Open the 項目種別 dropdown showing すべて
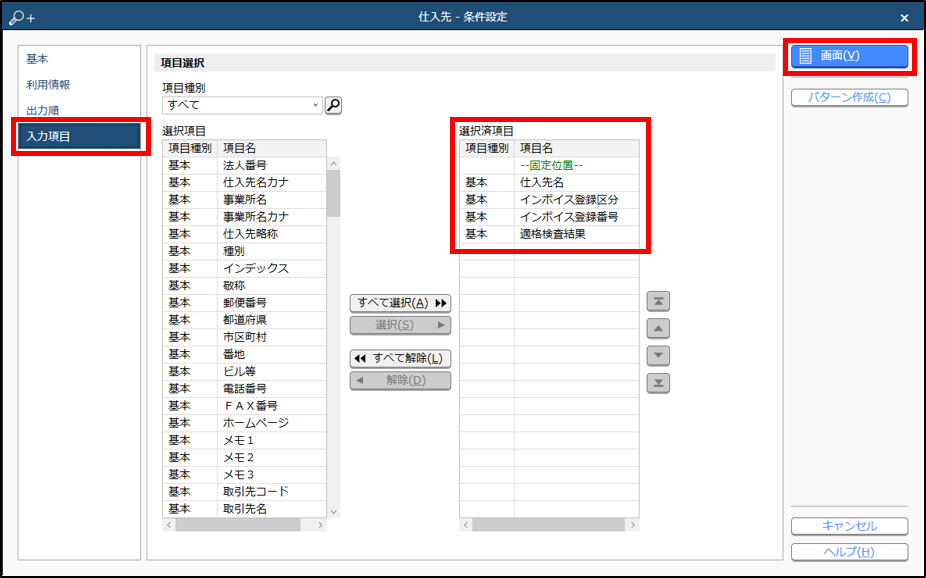The height and width of the screenshot is (578, 926). pyautogui.click(x=242, y=105)
